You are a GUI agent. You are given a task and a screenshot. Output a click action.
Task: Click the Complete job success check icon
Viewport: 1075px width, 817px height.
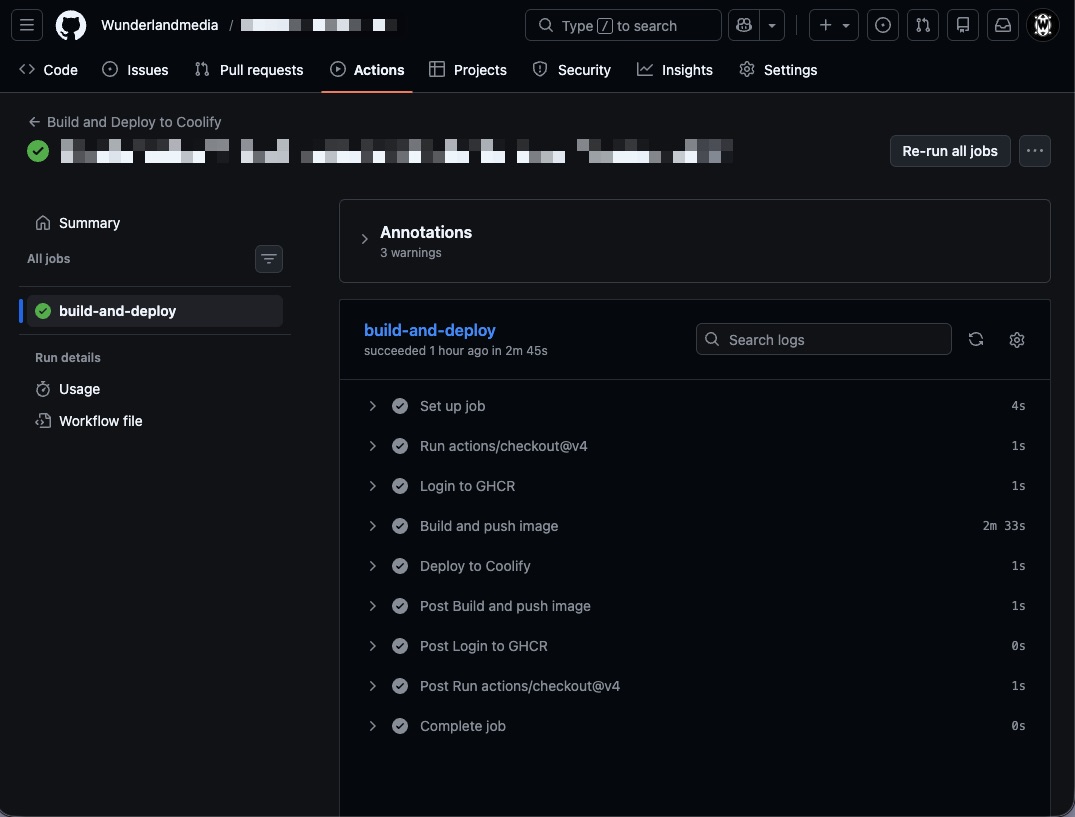pos(400,726)
